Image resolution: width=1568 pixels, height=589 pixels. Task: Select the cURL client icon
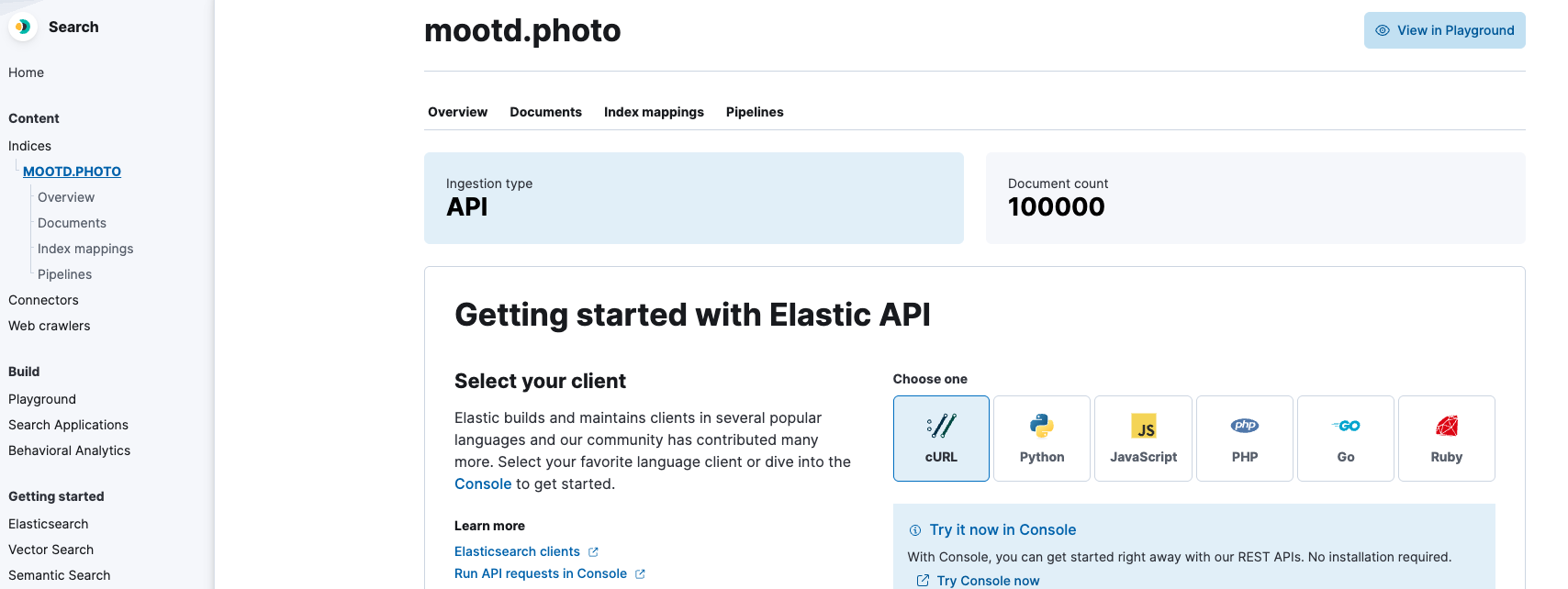tap(941, 426)
